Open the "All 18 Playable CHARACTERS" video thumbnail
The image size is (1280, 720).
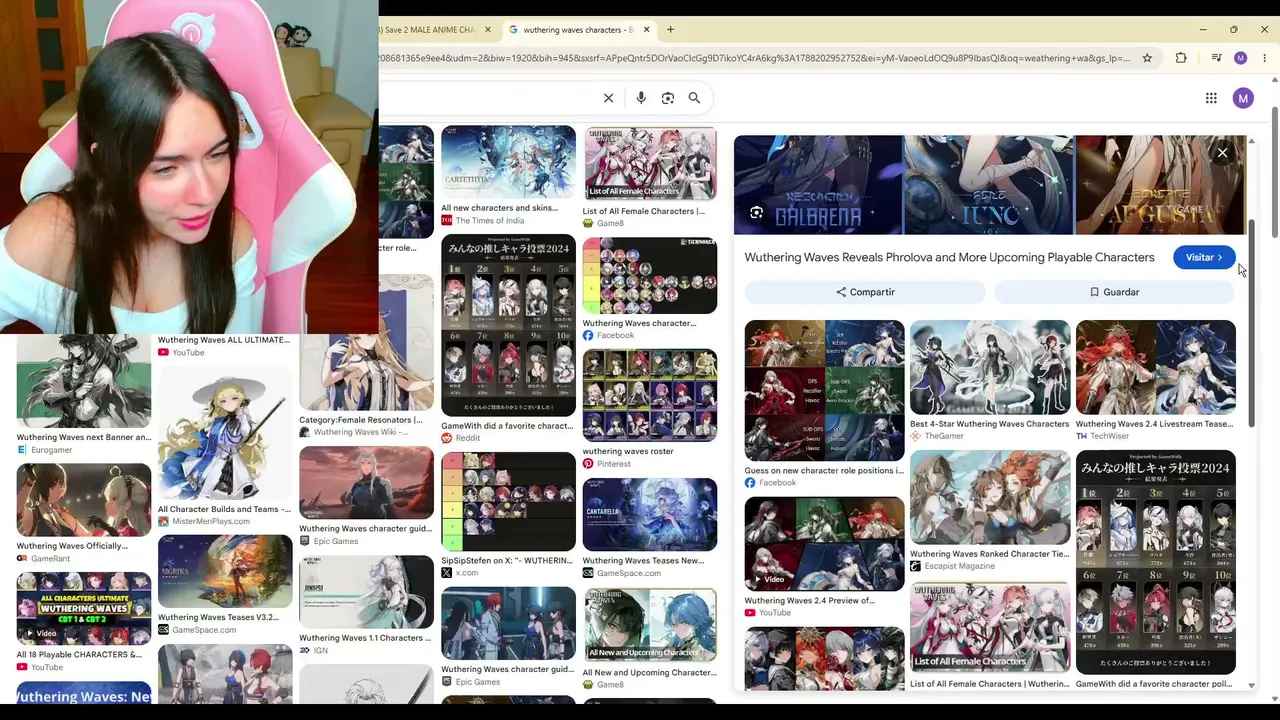pos(84,609)
